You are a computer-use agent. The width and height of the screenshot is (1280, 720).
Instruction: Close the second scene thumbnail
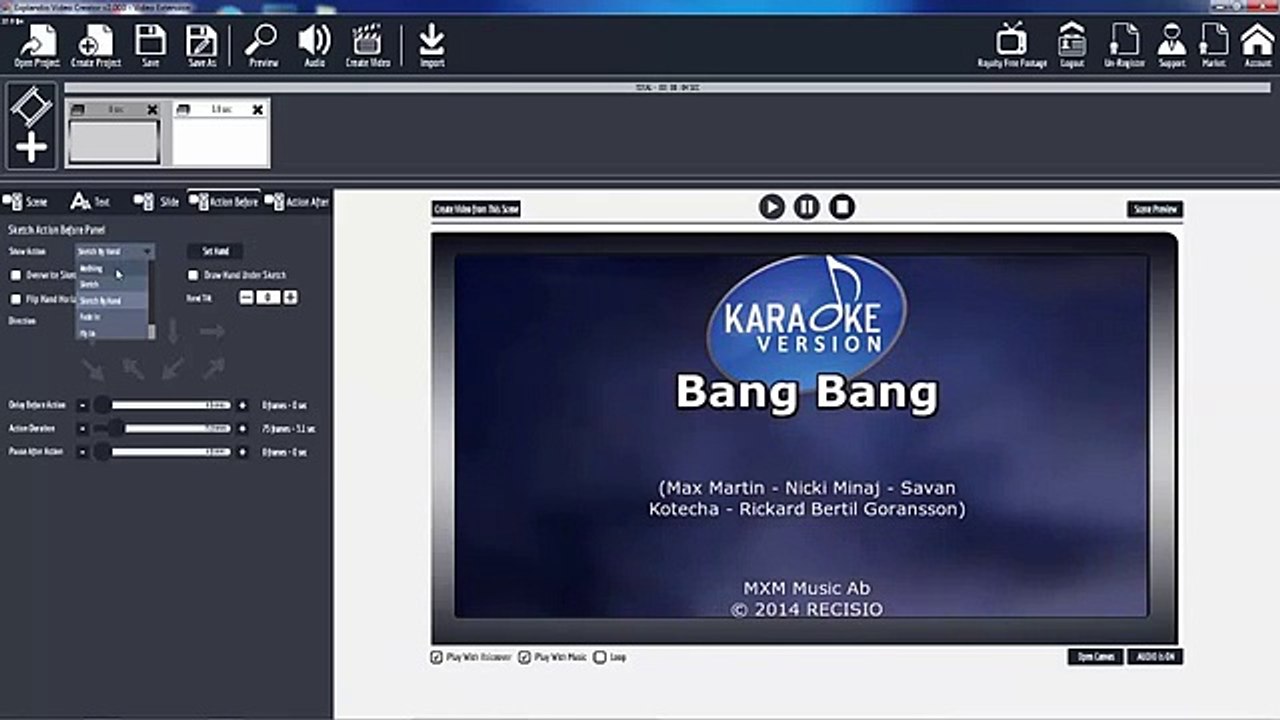(257, 110)
